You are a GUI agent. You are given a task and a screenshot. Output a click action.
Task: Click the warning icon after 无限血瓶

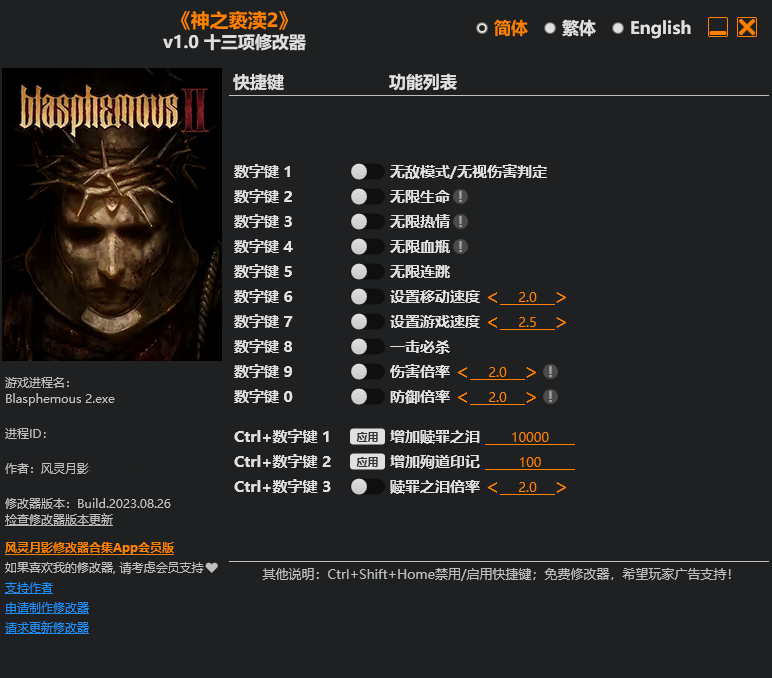click(x=460, y=247)
